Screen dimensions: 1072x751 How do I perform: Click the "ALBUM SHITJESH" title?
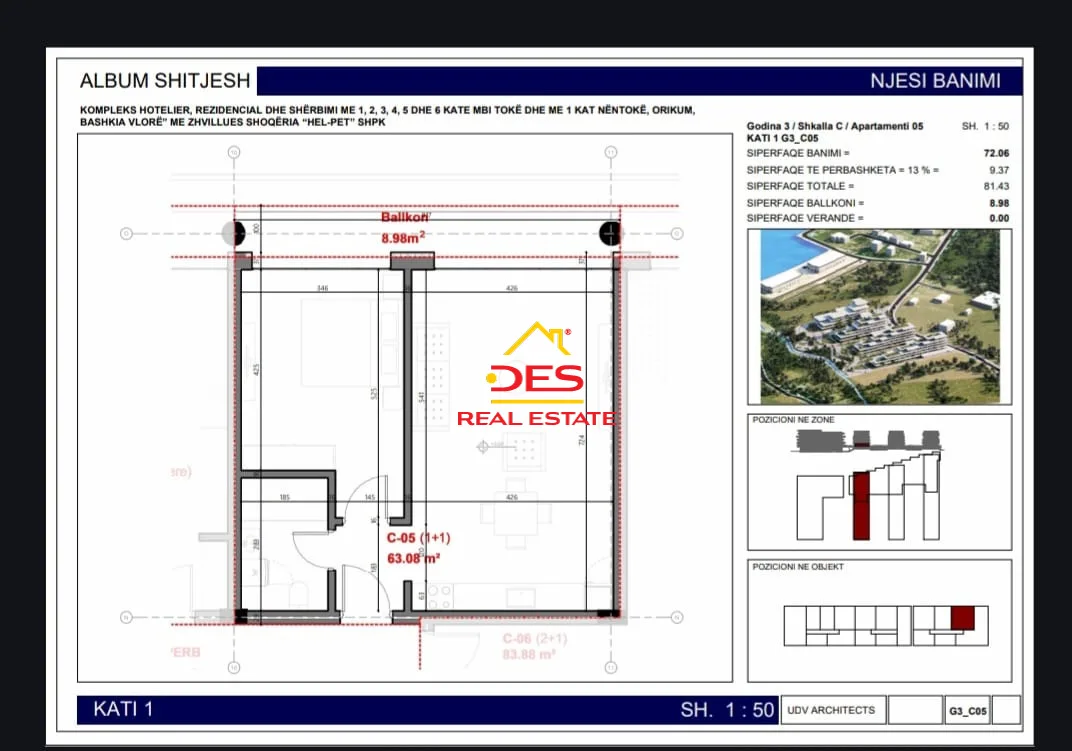point(165,81)
